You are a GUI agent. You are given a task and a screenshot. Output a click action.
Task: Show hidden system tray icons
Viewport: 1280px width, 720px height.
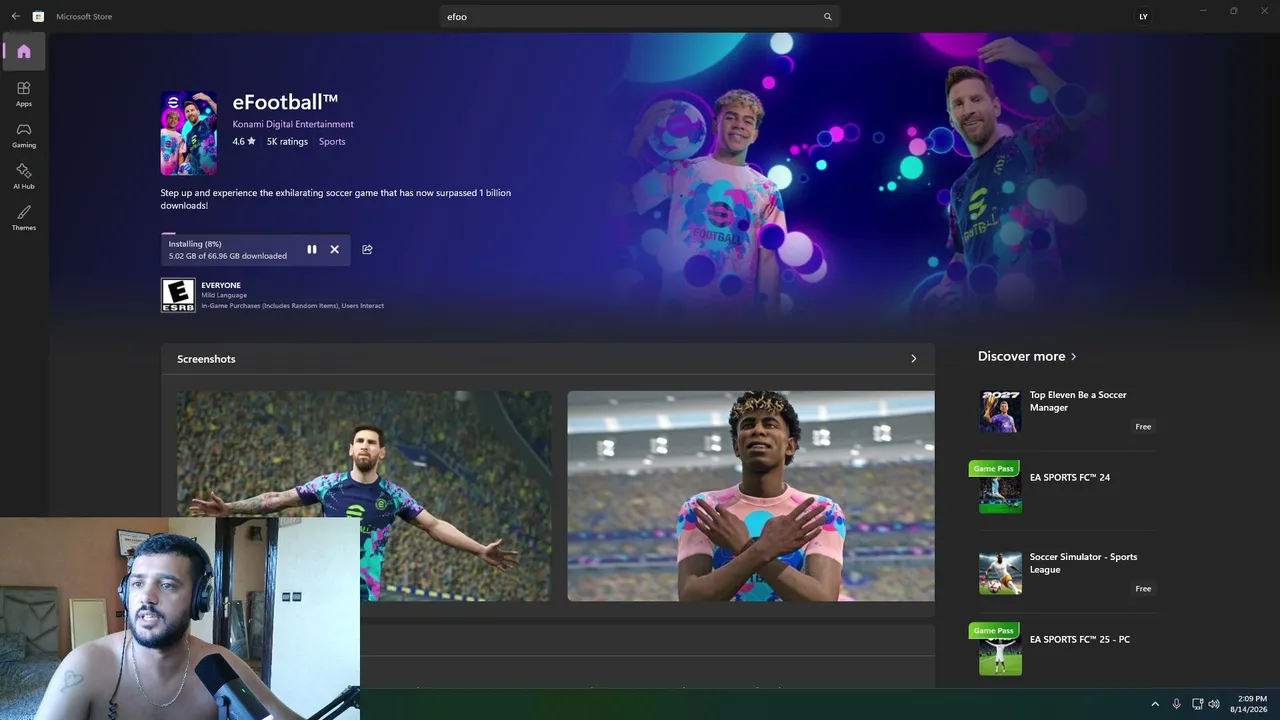[1155, 704]
